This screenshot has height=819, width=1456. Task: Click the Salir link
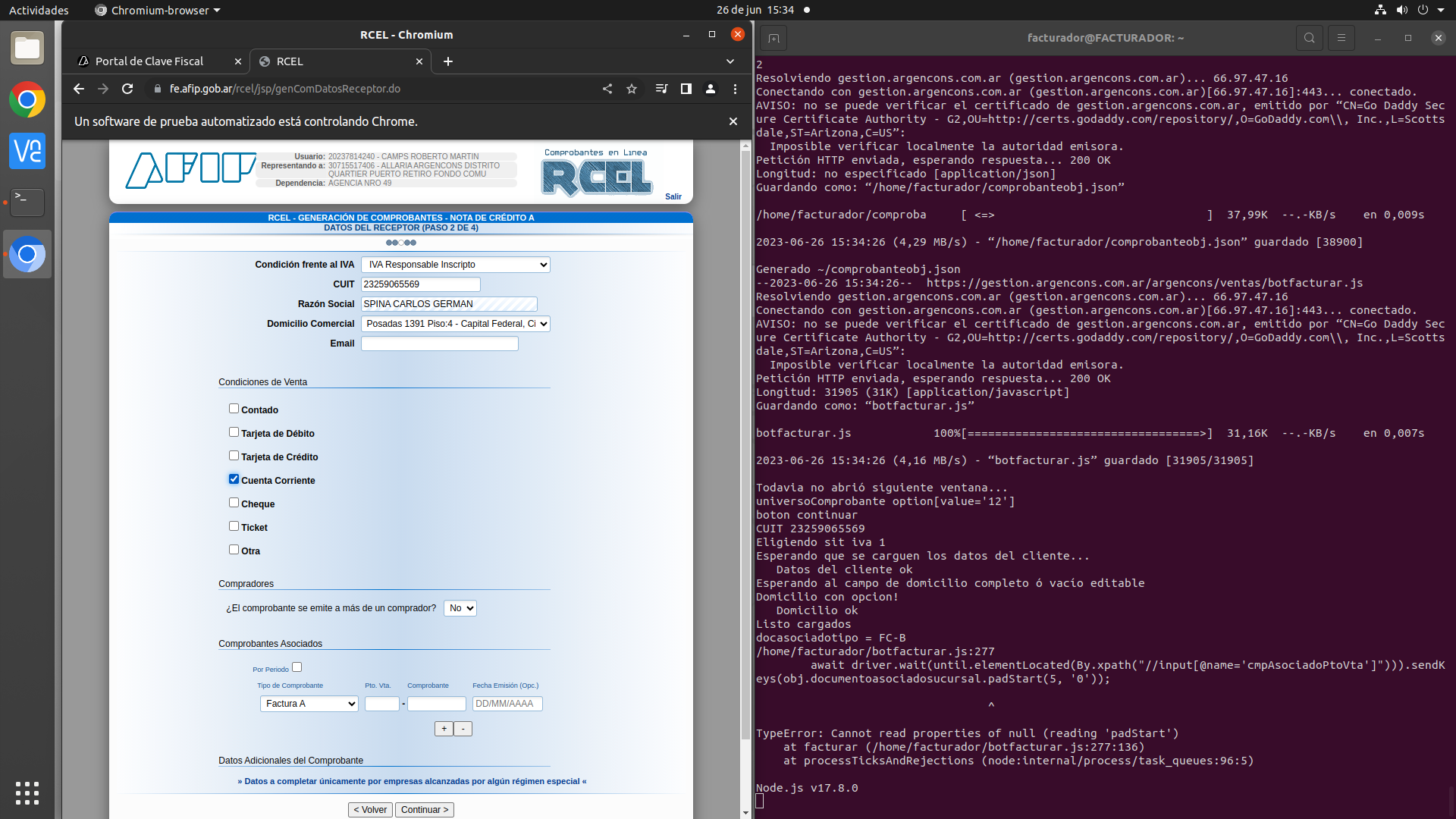(673, 196)
